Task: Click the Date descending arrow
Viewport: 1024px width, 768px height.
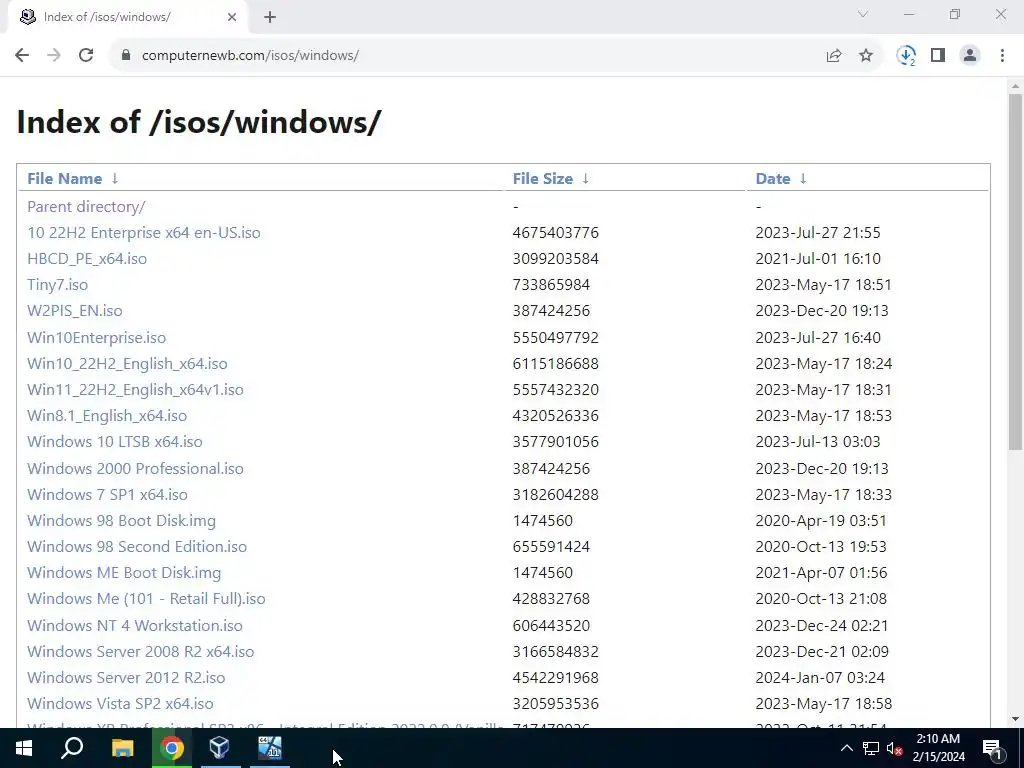Action: pyautogui.click(x=803, y=178)
